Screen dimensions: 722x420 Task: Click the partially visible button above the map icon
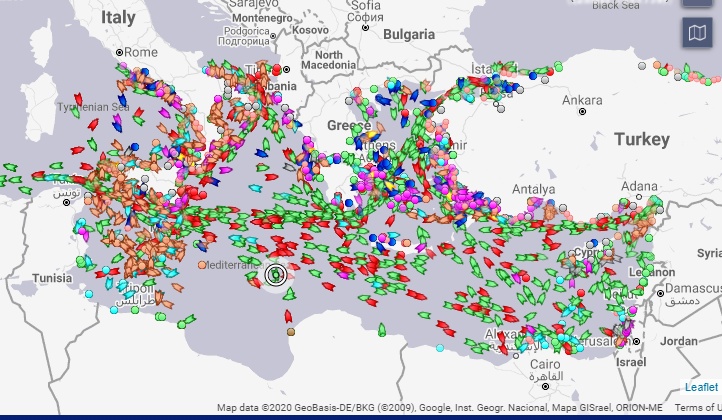698,3
